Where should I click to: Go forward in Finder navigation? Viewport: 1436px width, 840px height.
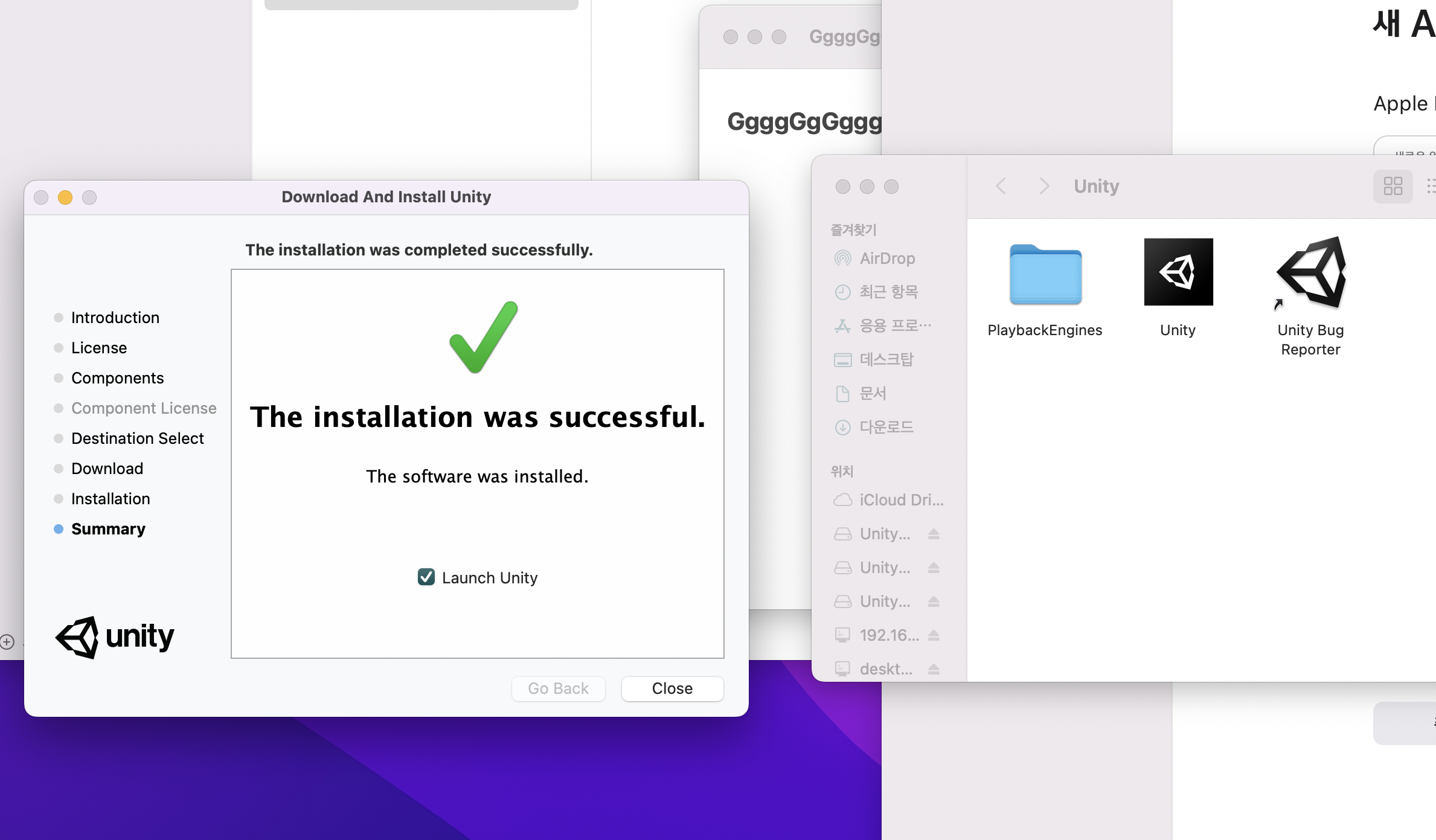click(1044, 186)
